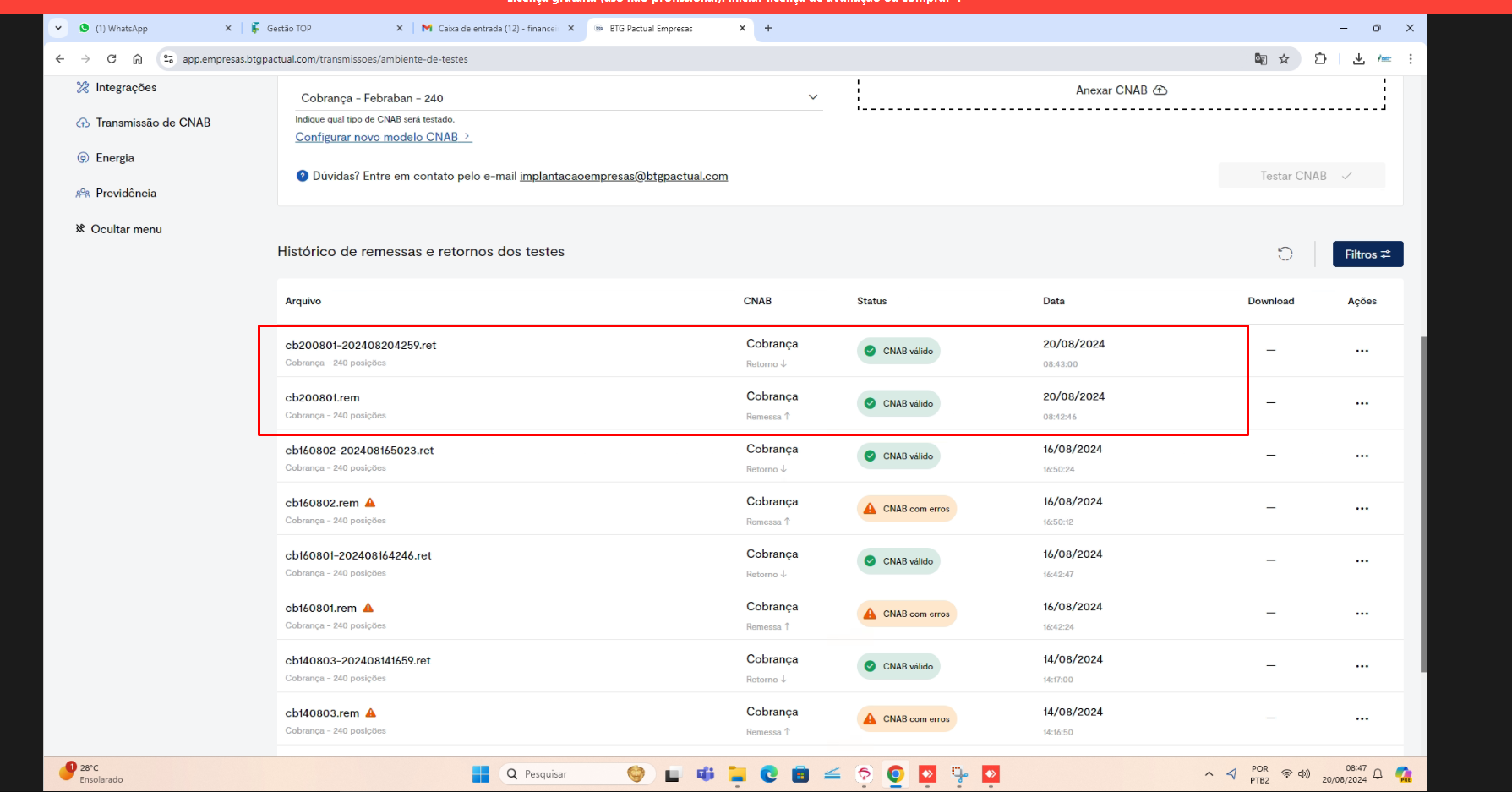1512x792 pixels.
Task: Click the browser forward arrow
Action: point(85,59)
